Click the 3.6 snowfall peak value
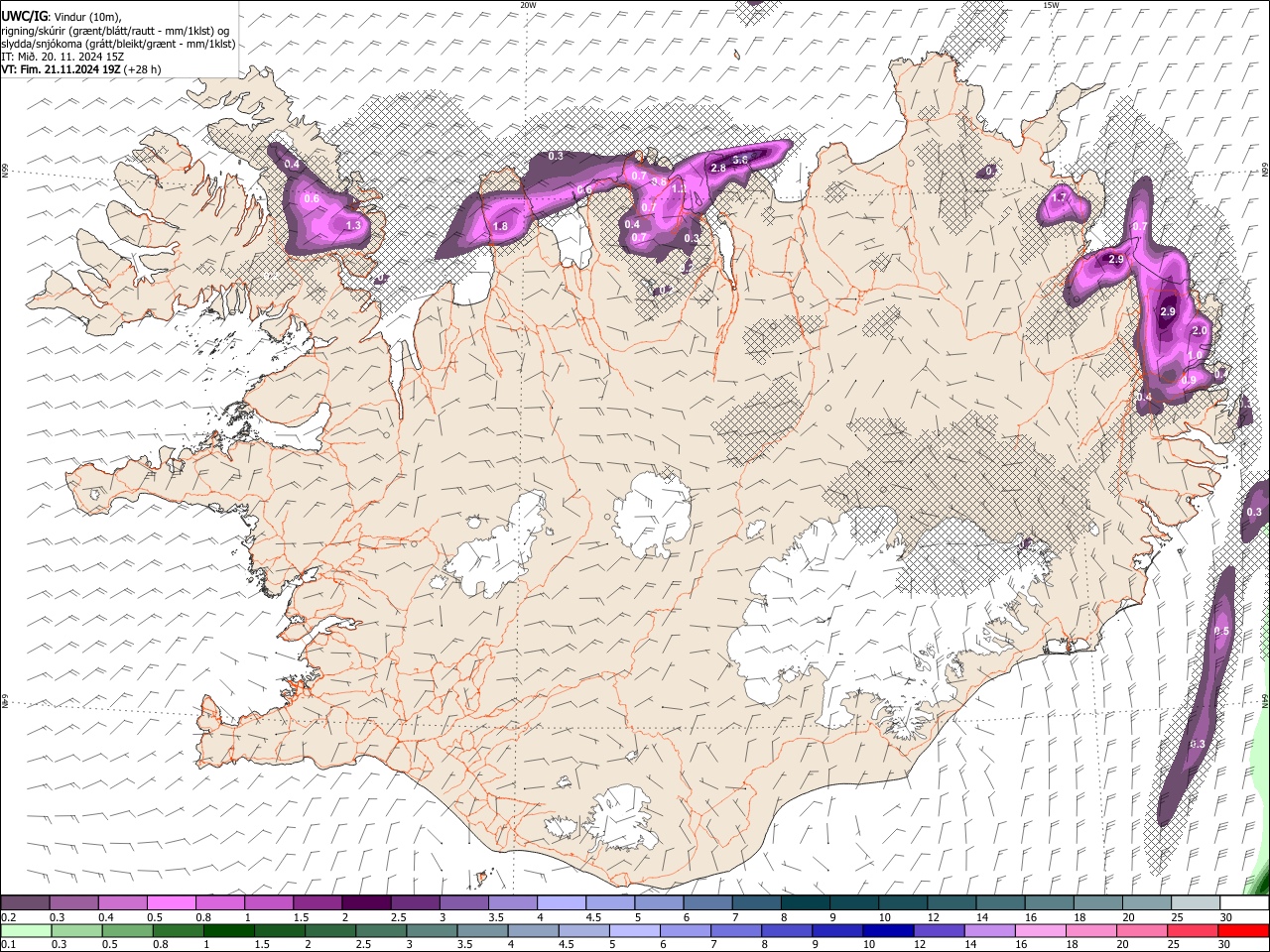This screenshot has height=952, width=1270. (740, 160)
